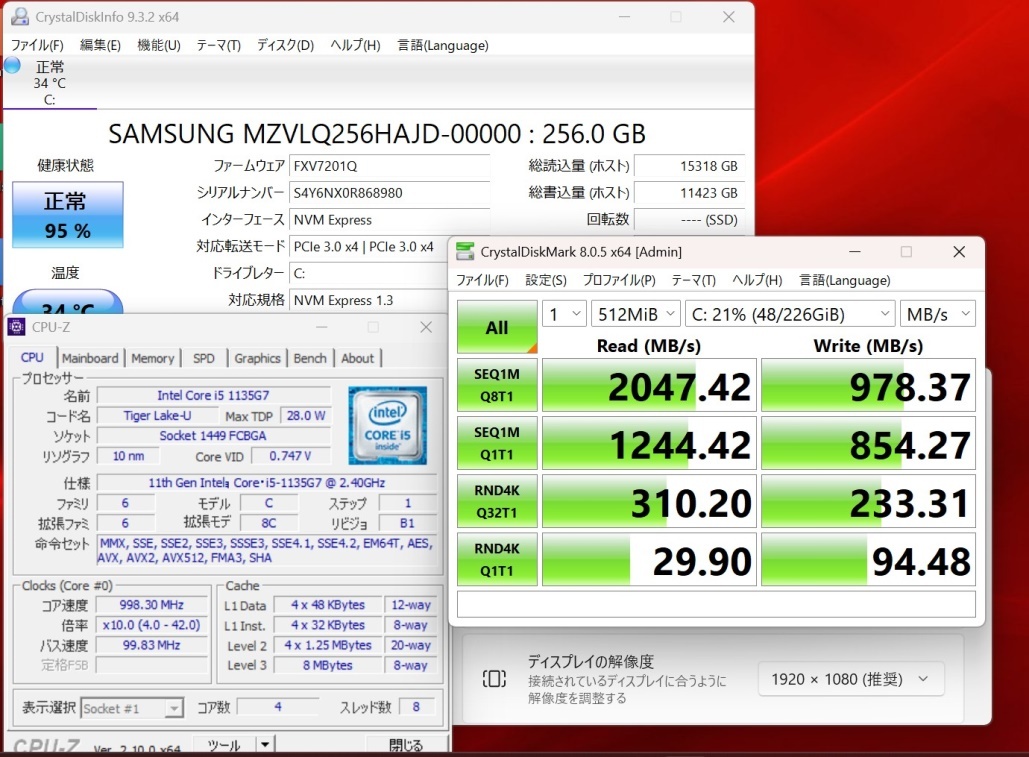
Task: Click the total host reads value 15318 GB
Action: tap(690, 166)
